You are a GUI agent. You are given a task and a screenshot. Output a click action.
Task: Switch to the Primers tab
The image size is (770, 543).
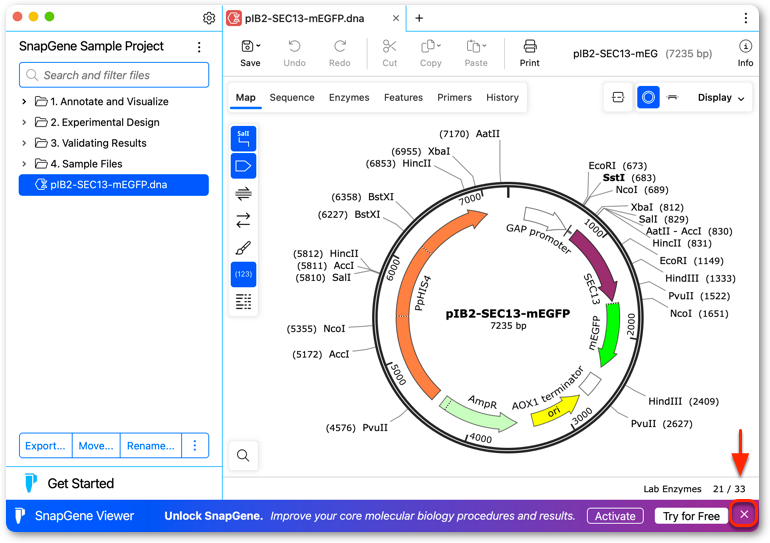[x=454, y=97]
